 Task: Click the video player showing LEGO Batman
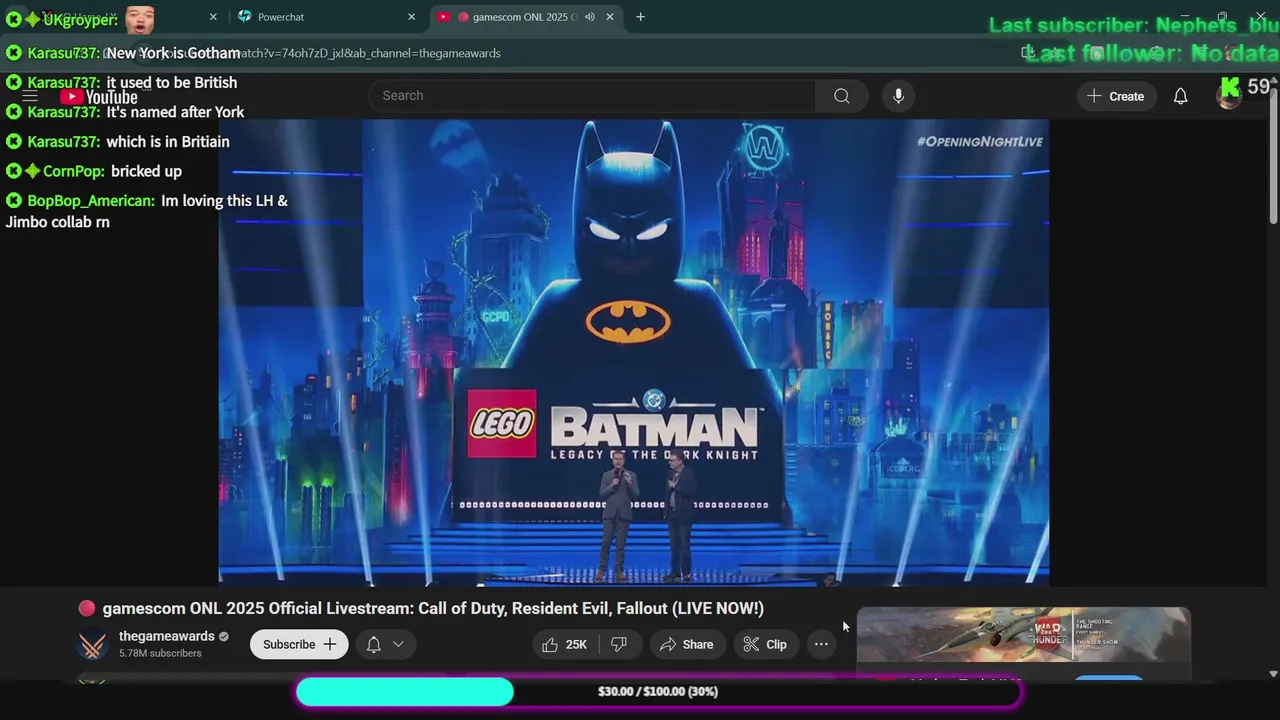(634, 352)
